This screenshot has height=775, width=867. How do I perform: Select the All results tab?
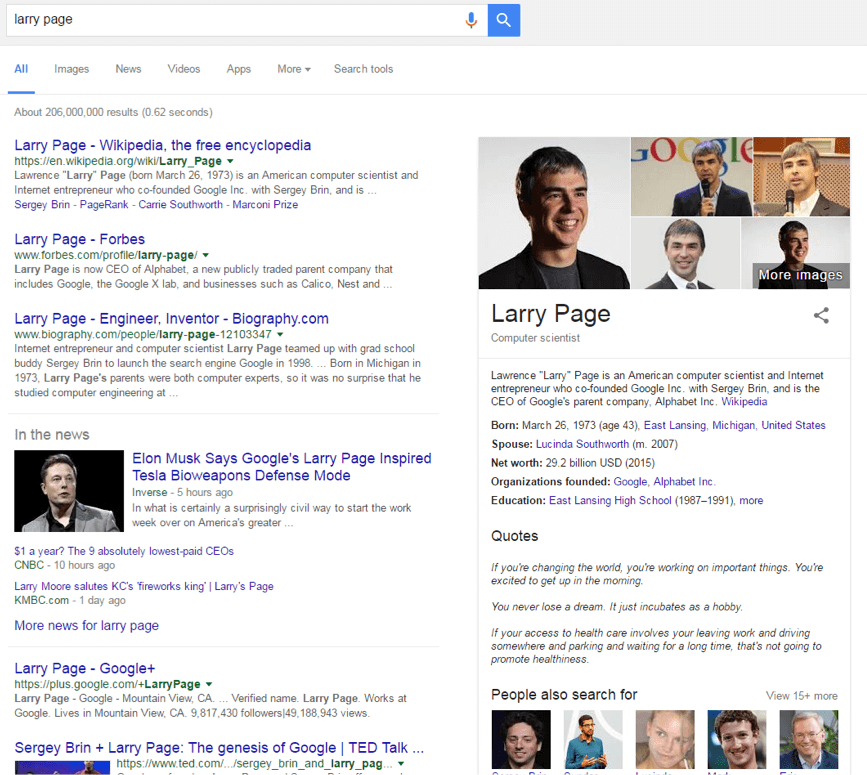click(21, 69)
